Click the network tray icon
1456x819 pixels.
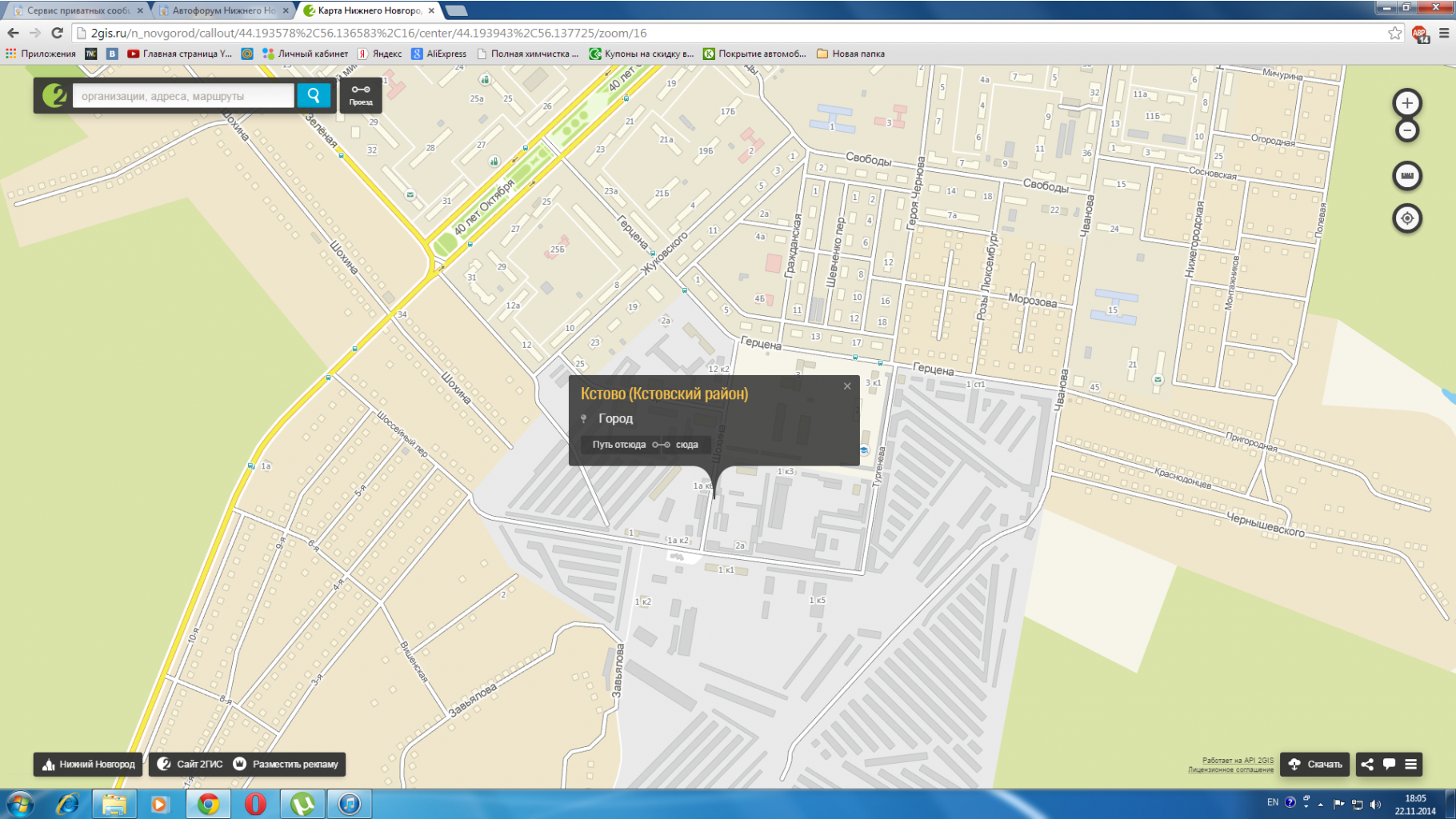tap(1358, 805)
